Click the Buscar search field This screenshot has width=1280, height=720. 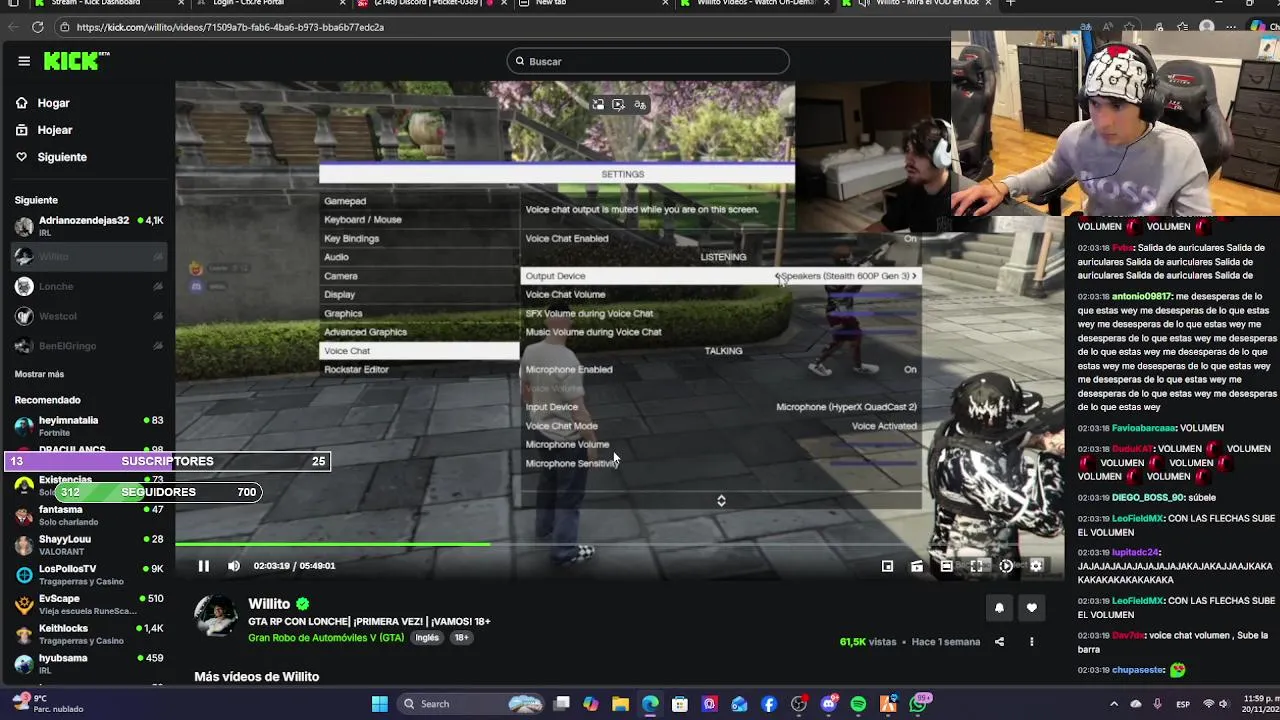coord(648,62)
